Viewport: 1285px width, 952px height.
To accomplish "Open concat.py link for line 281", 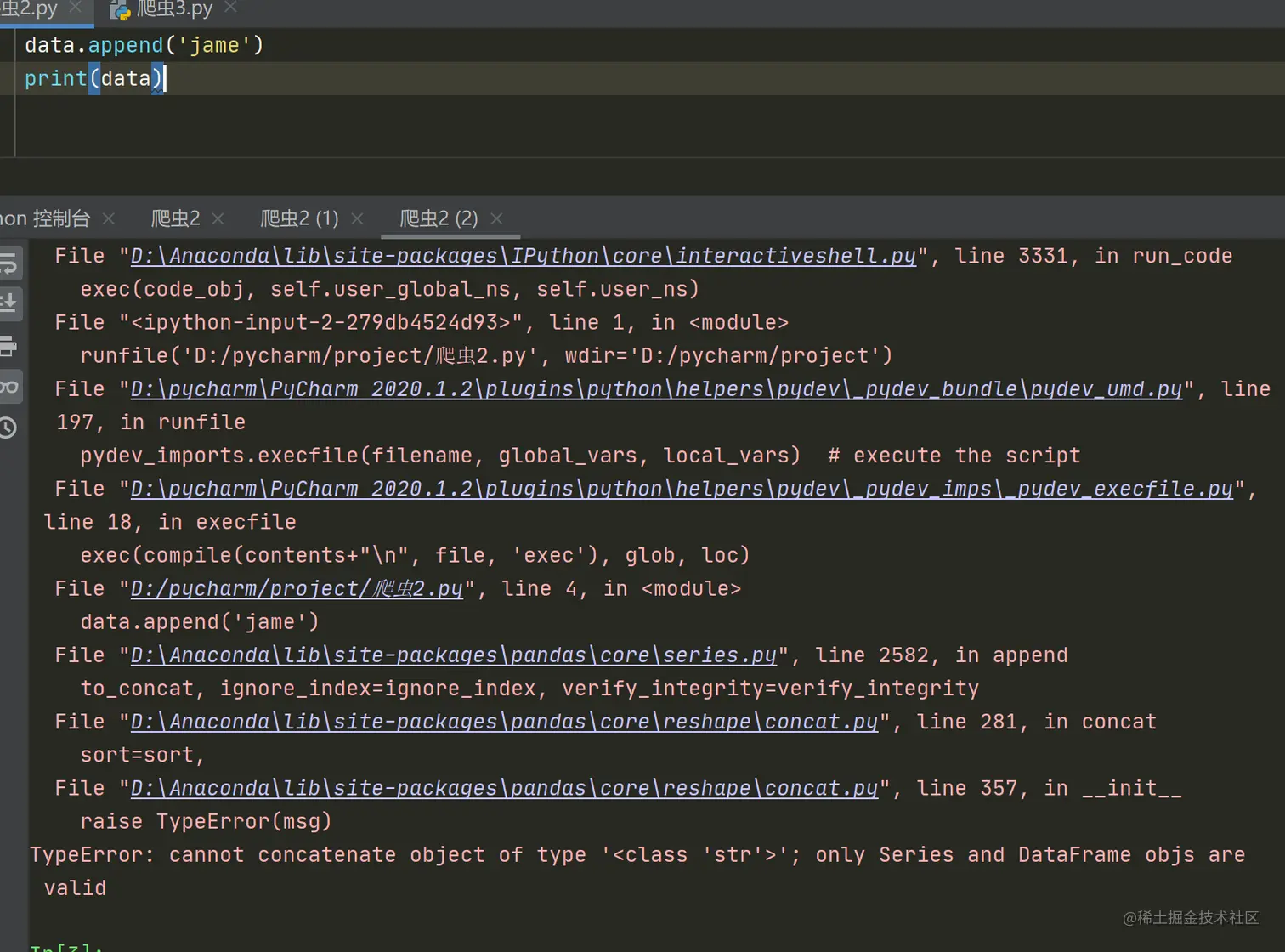I will 504,721.
